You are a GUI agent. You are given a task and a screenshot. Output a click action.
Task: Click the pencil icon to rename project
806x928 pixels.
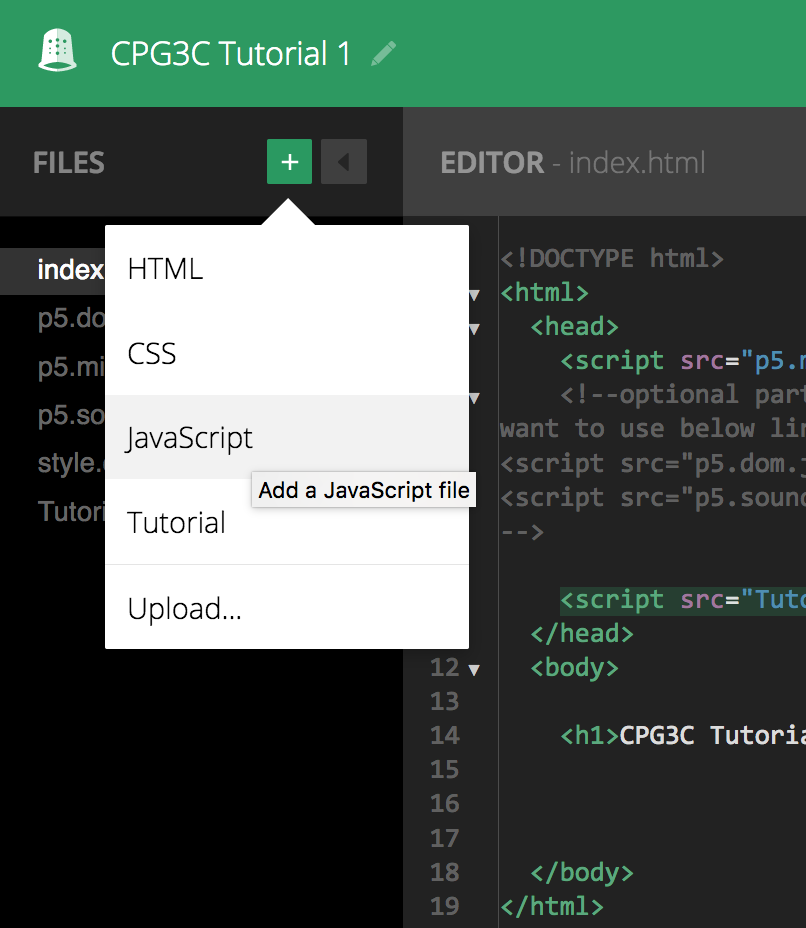pos(383,54)
